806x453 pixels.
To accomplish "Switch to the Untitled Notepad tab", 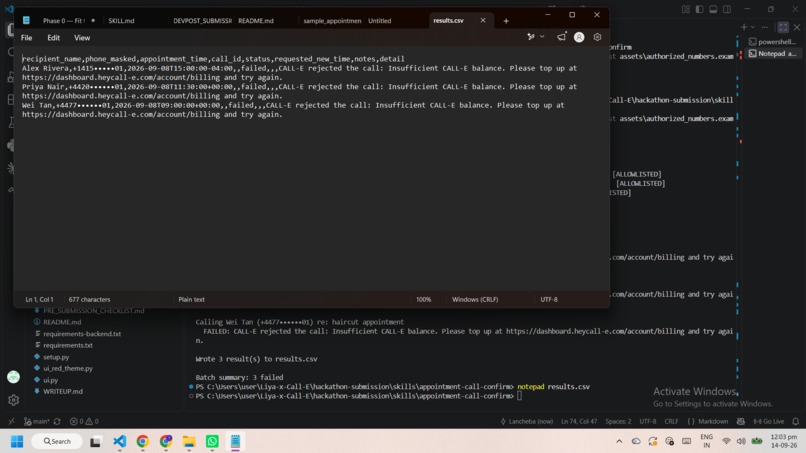I will pyautogui.click(x=379, y=21).
